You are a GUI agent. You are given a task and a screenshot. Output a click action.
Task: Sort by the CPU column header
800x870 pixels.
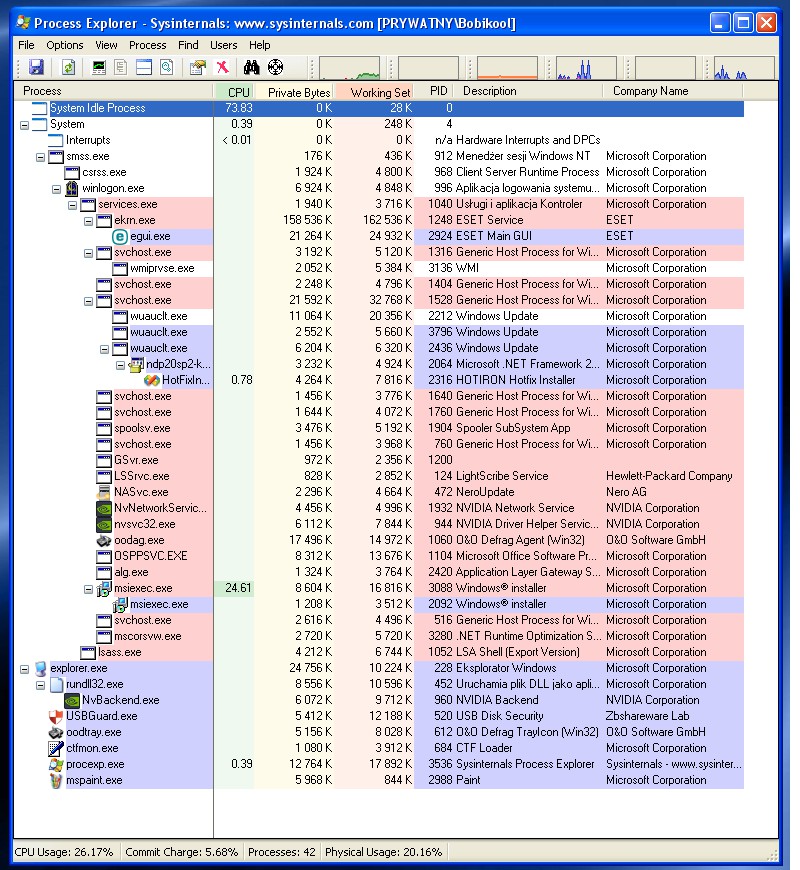(234, 91)
